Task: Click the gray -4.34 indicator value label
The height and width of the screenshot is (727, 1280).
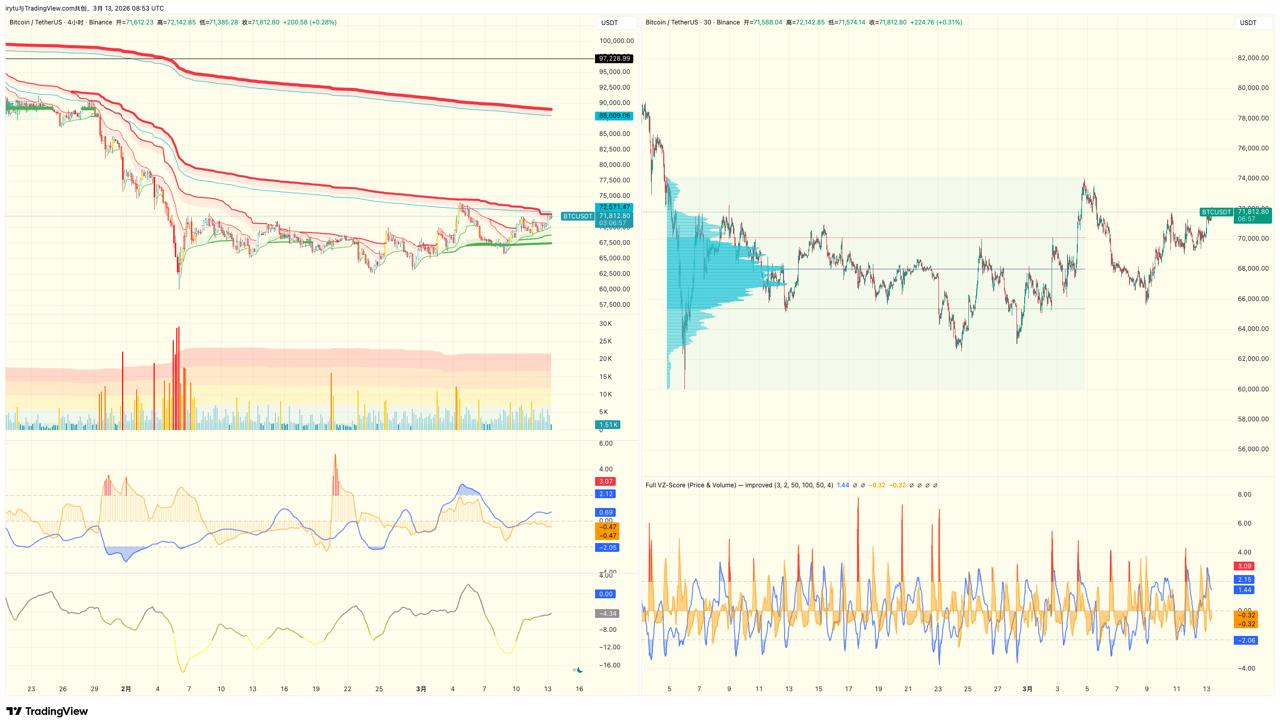Action: coord(607,613)
